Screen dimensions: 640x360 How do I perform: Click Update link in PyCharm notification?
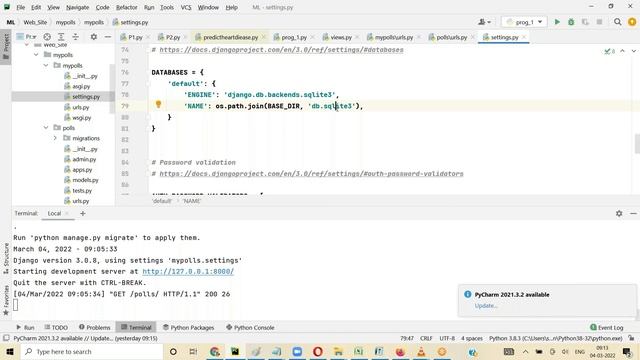pos(486,306)
